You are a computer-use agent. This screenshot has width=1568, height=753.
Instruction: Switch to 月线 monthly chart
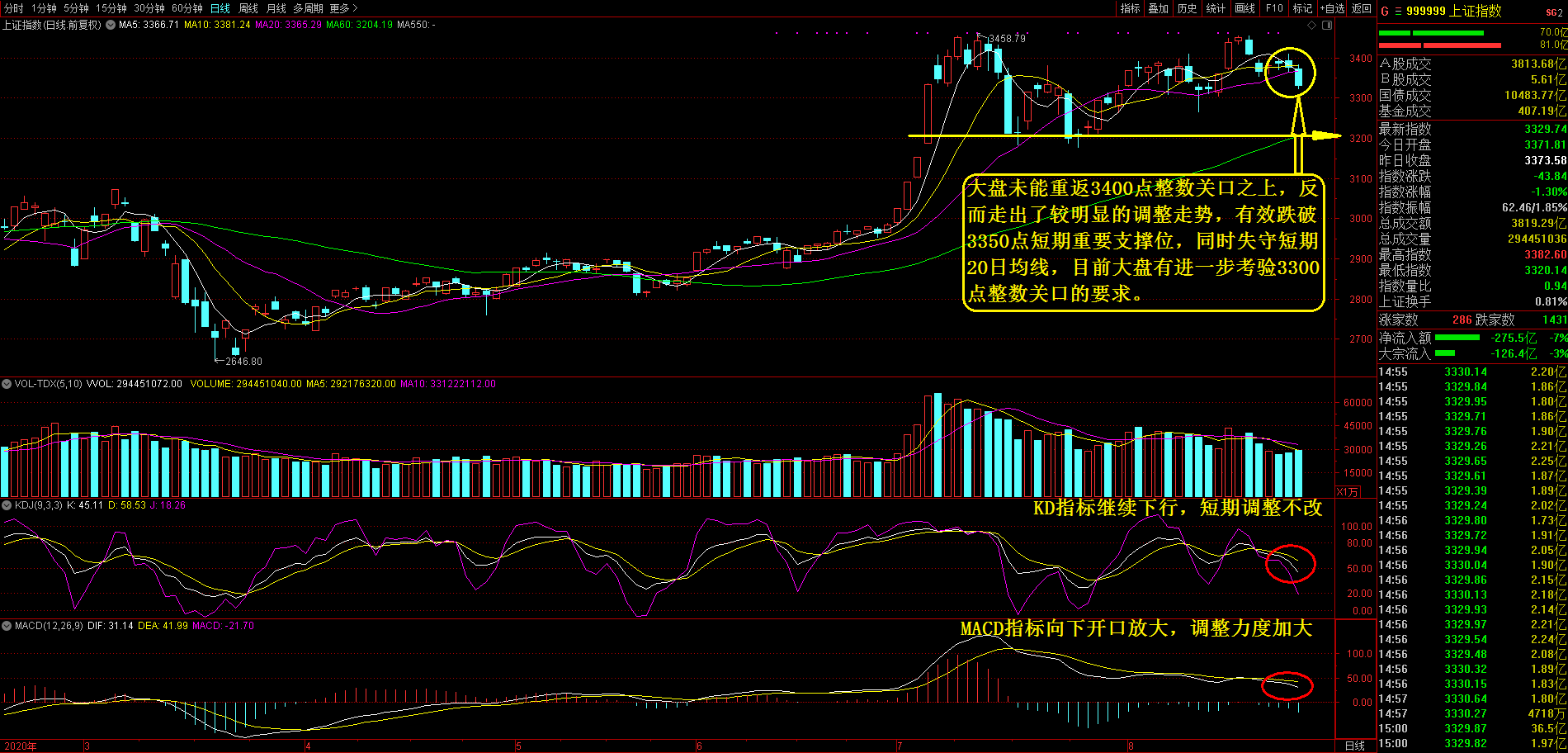pos(276,8)
